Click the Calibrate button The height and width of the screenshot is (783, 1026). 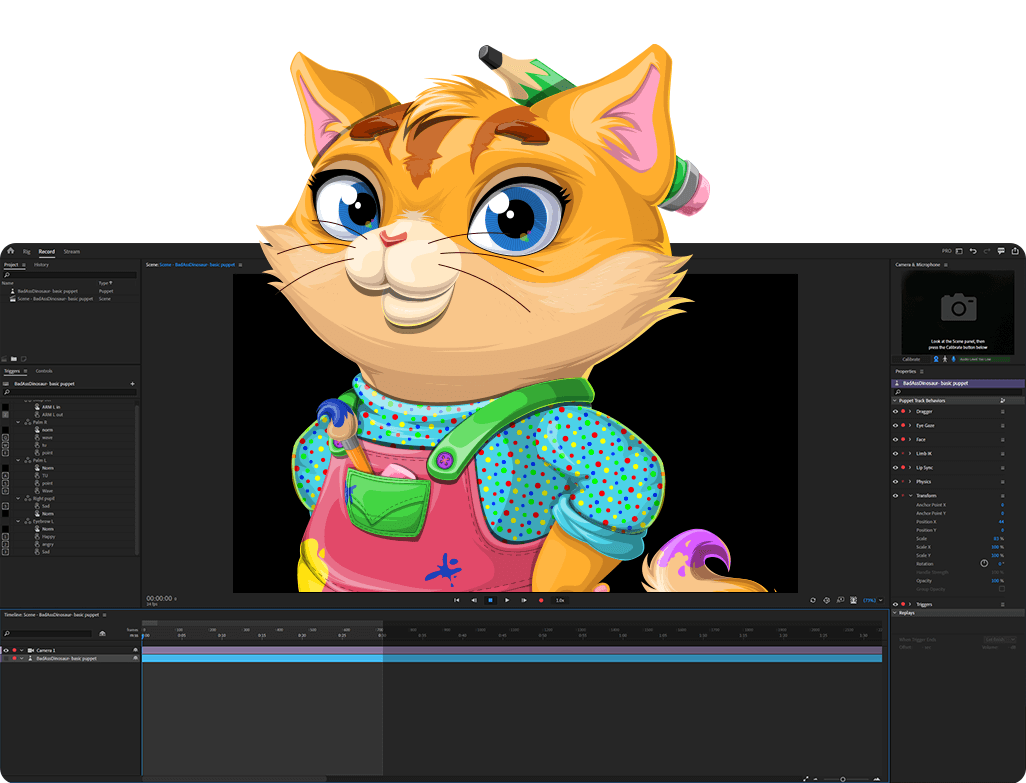[x=911, y=359]
